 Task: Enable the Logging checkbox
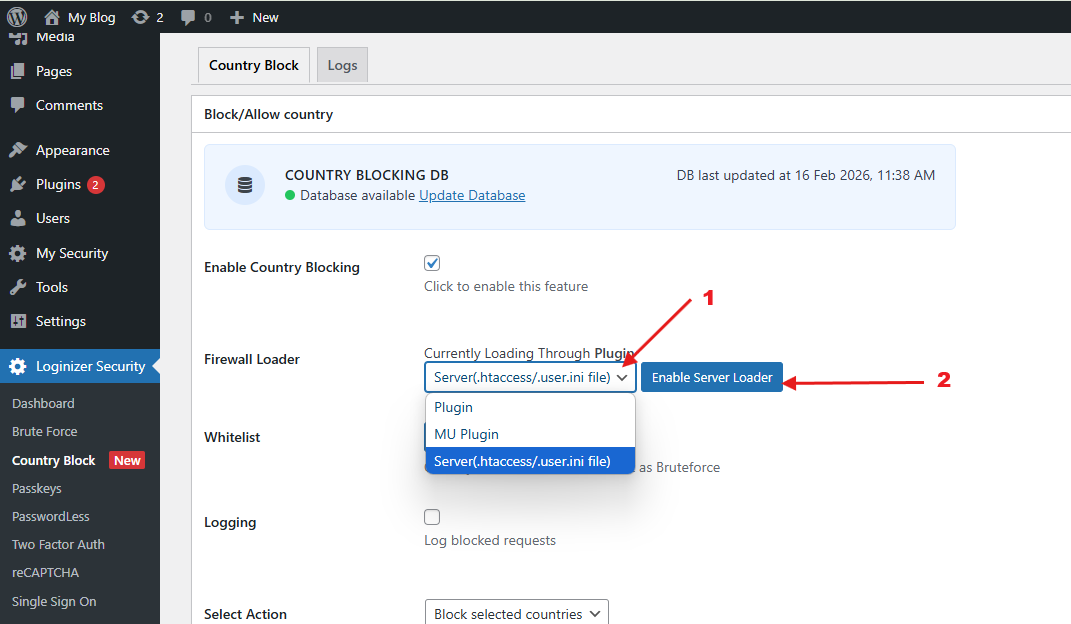coord(432,517)
